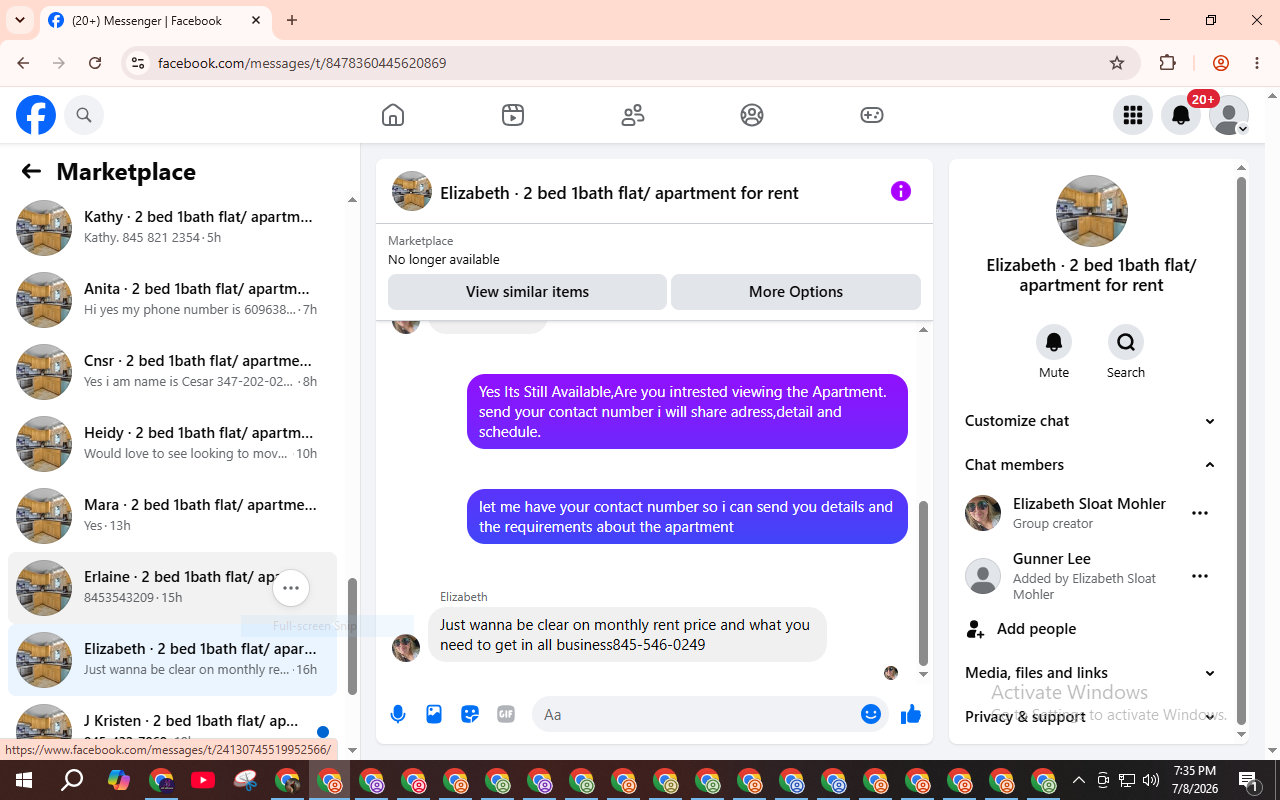
Task: Open the Reels video icon
Action: (x=513, y=115)
